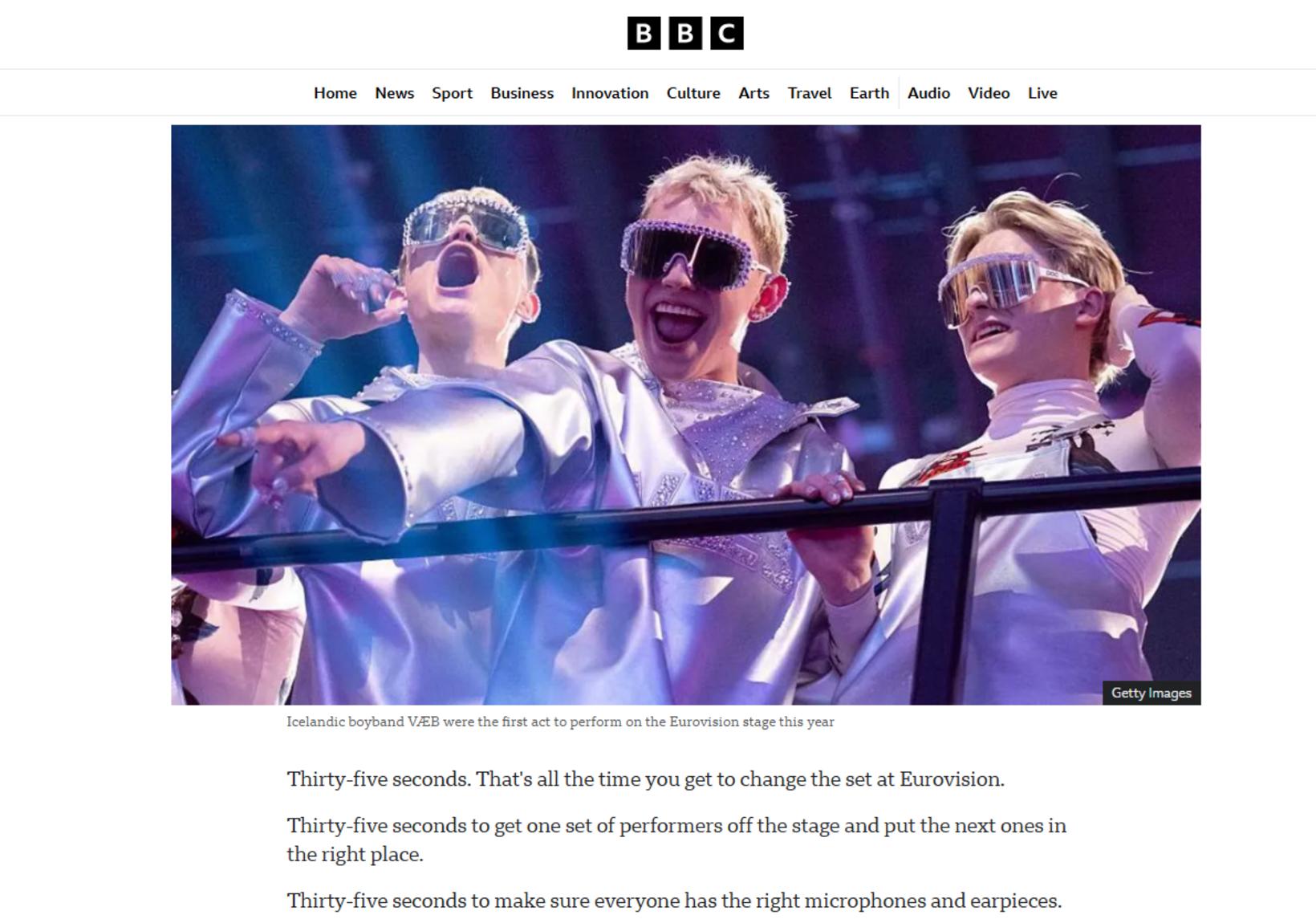The width and height of the screenshot is (1316, 923).
Task: Click the paragraph about changing the set
Action: click(x=646, y=779)
